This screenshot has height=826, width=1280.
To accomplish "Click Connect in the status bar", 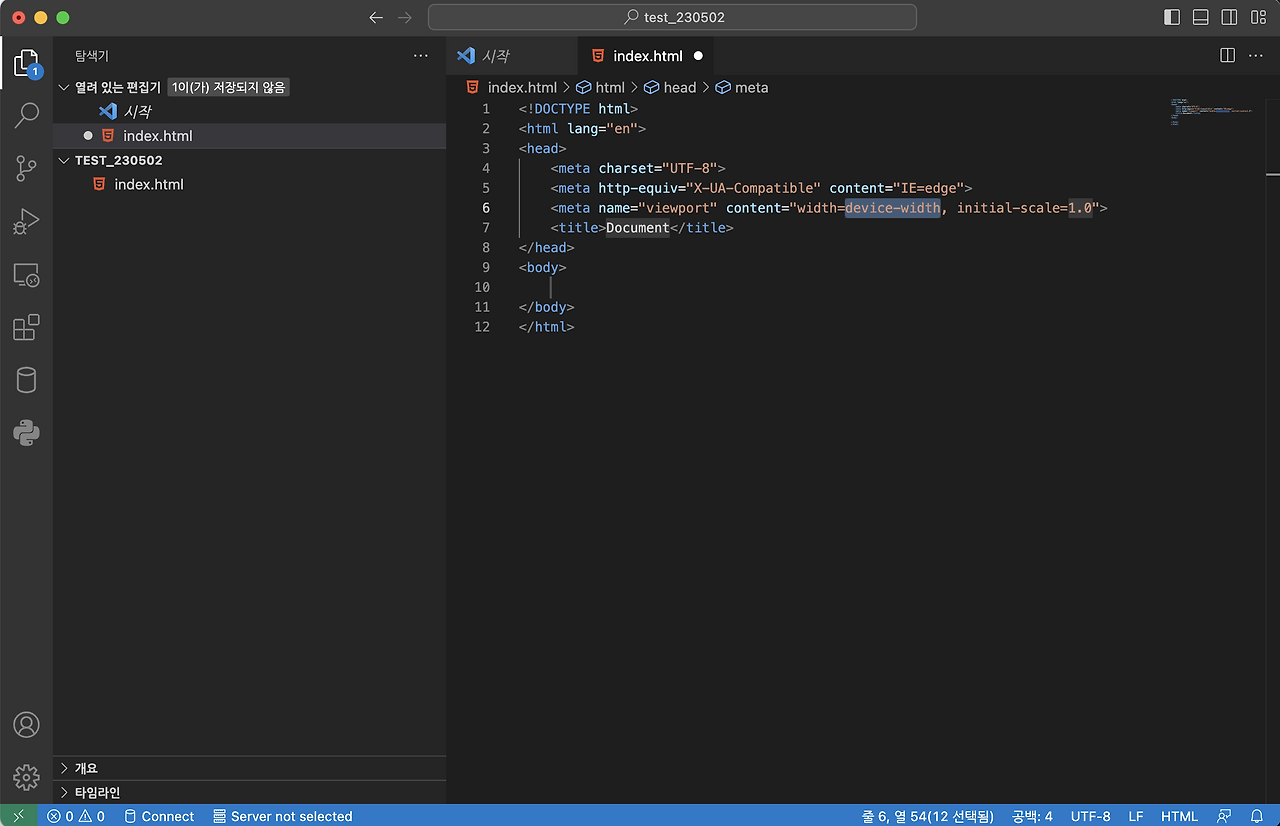I will 158,816.
